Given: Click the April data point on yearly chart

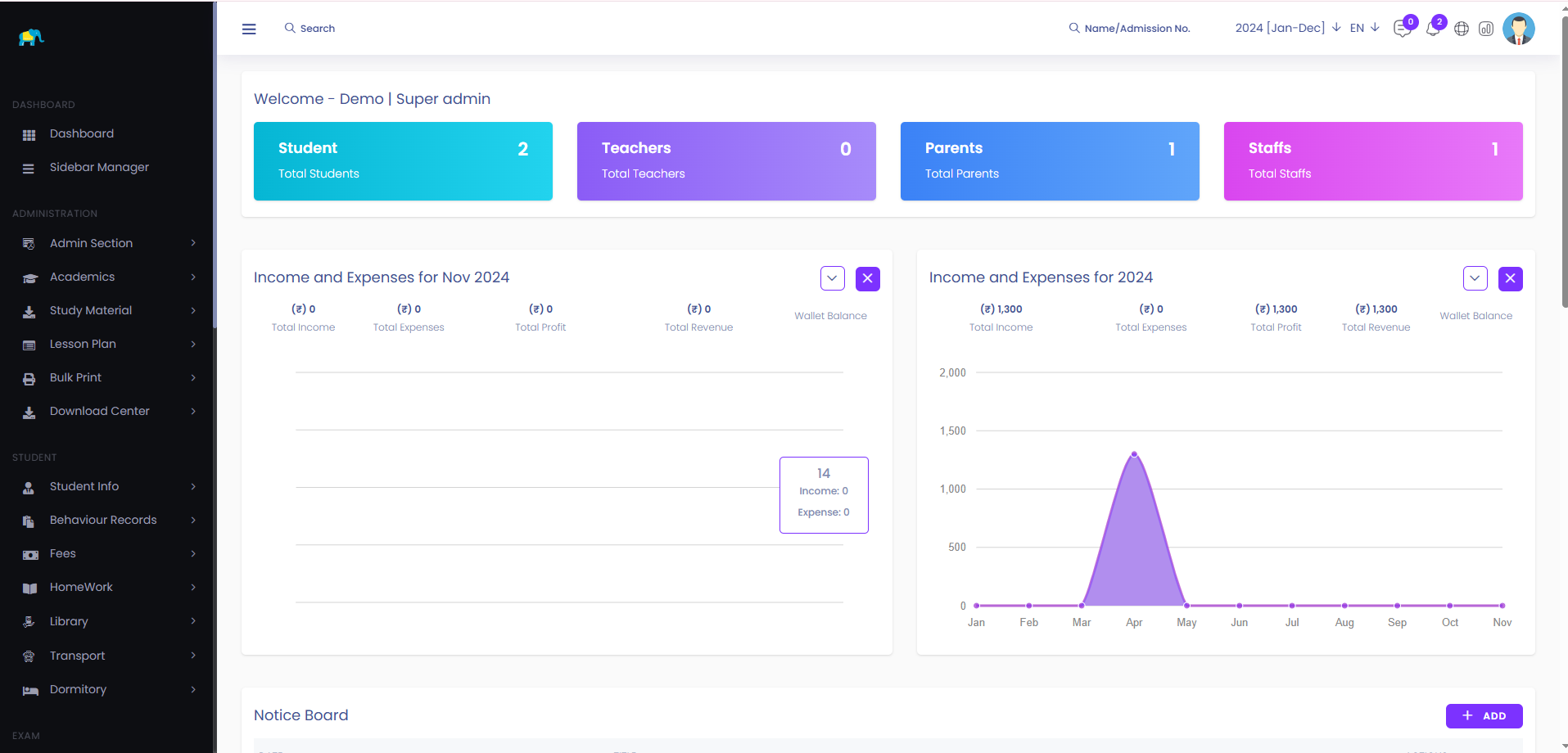Looking at the screenshot, I should (1134, 453).
